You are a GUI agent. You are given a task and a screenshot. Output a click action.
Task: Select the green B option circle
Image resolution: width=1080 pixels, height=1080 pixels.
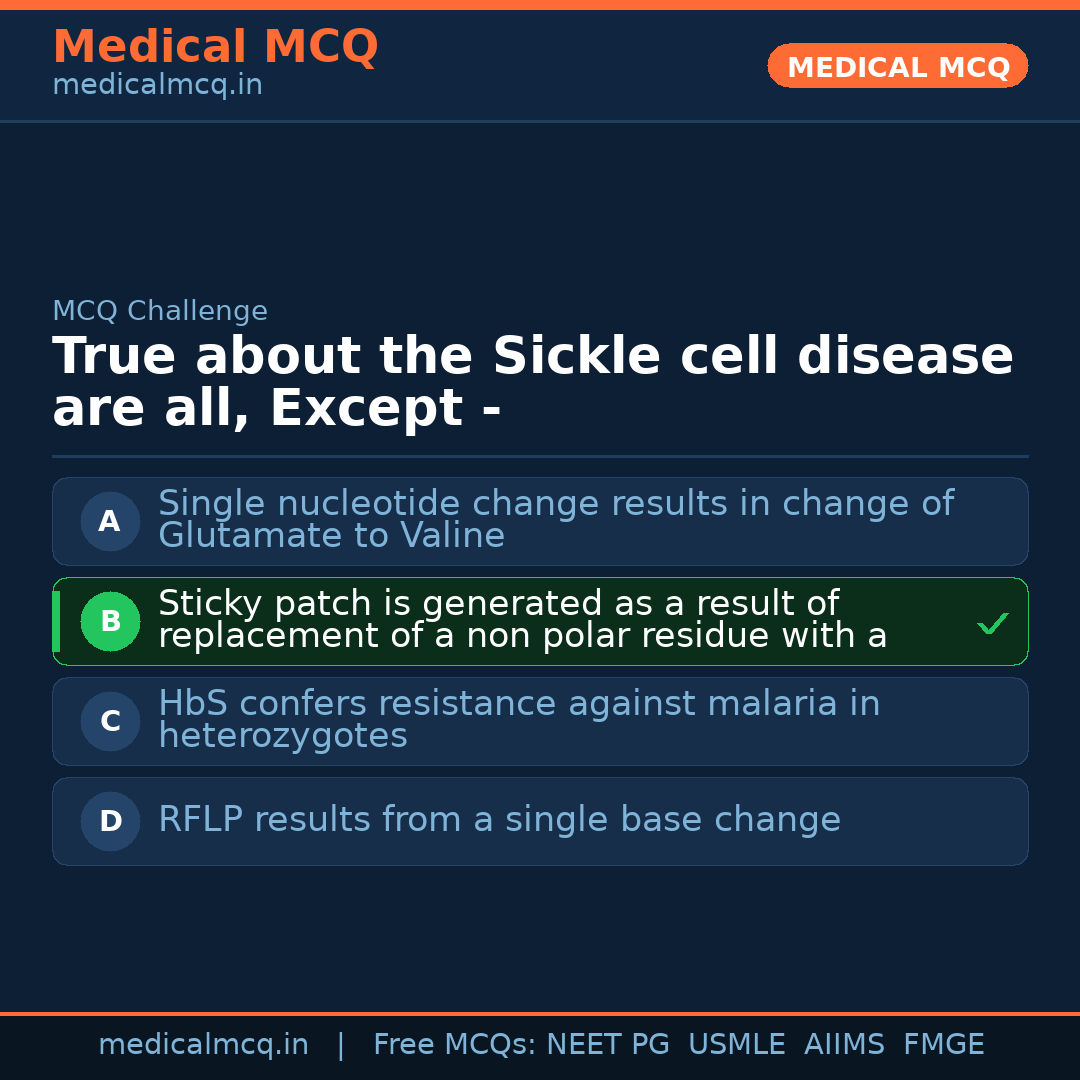coord(110,621)
